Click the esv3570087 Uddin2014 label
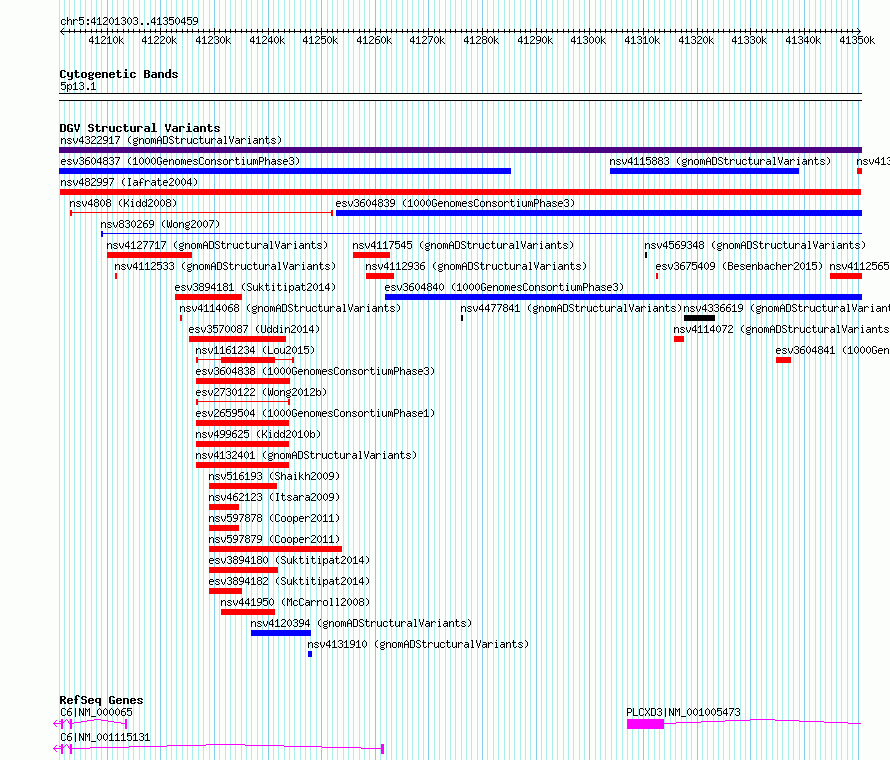 point(254,329)
